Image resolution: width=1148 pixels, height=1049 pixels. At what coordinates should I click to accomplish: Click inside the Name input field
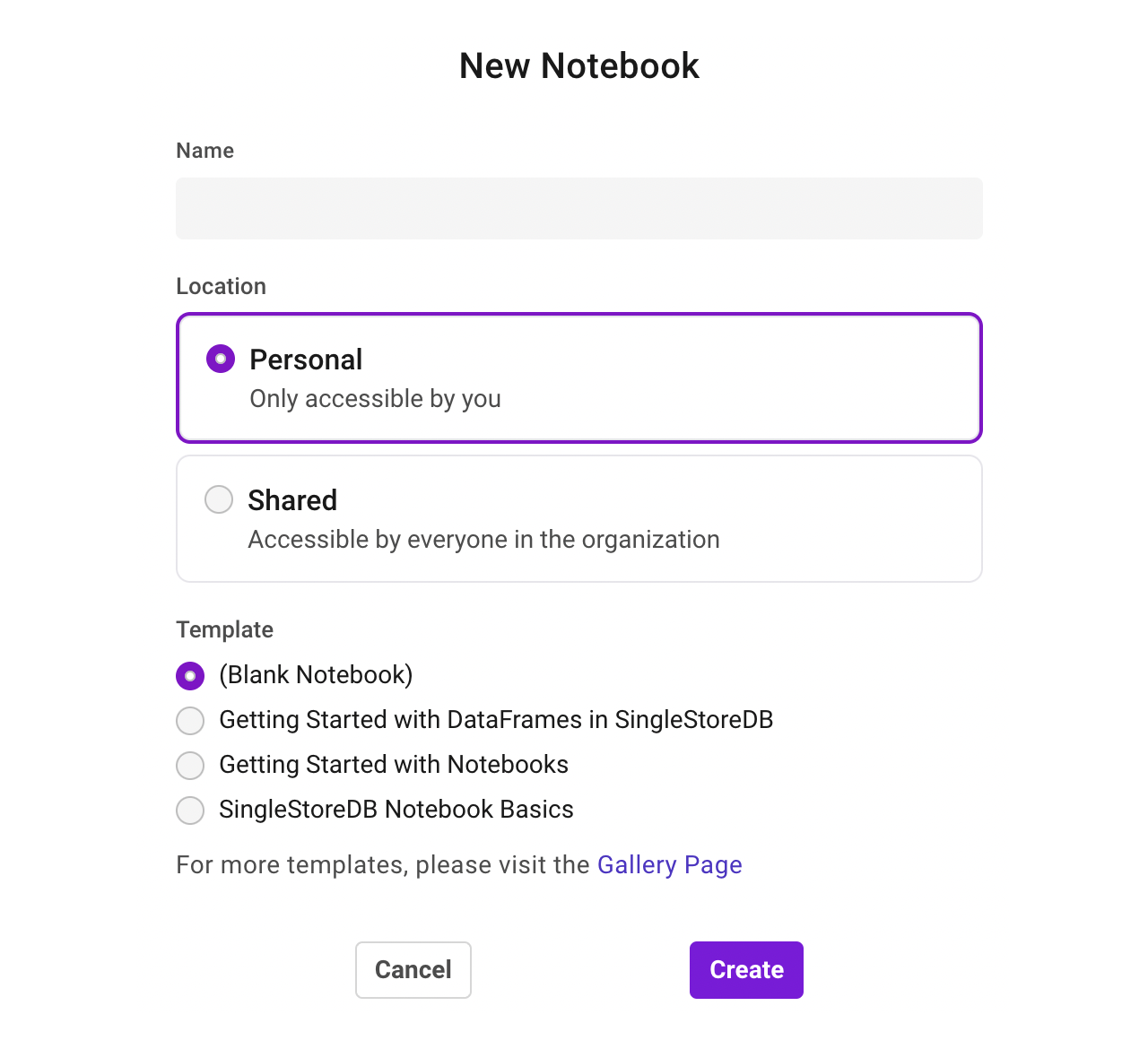(x=578, y=208)
